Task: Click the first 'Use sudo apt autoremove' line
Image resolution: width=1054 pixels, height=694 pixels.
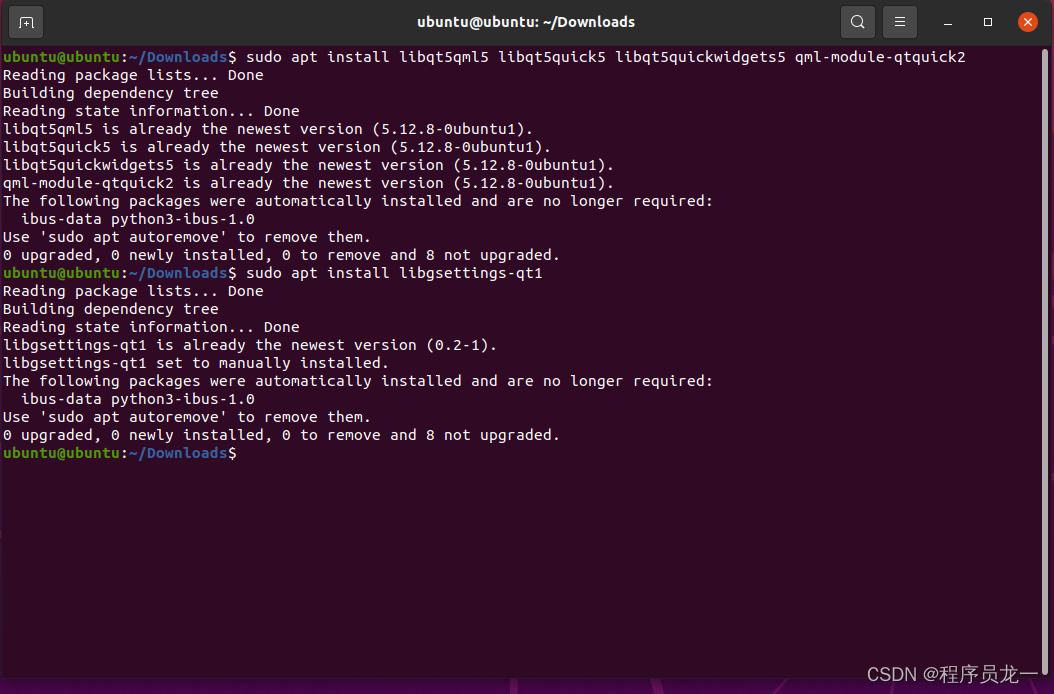Action: 187,237
